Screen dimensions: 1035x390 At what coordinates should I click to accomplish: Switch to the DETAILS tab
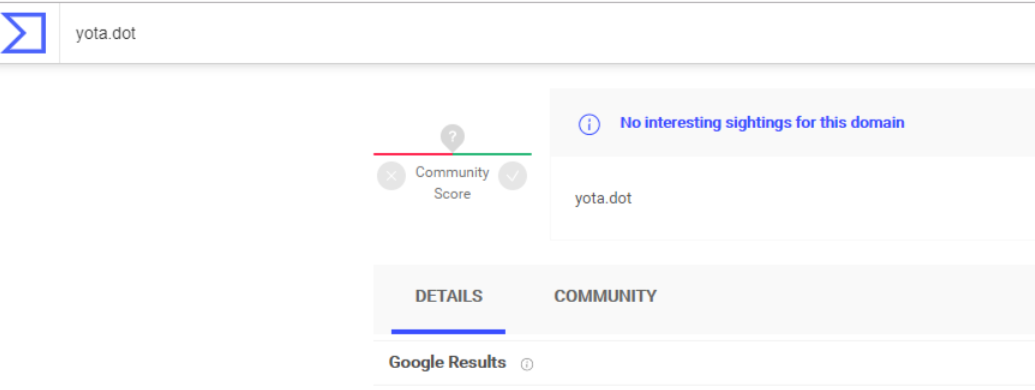coord(449,296)
